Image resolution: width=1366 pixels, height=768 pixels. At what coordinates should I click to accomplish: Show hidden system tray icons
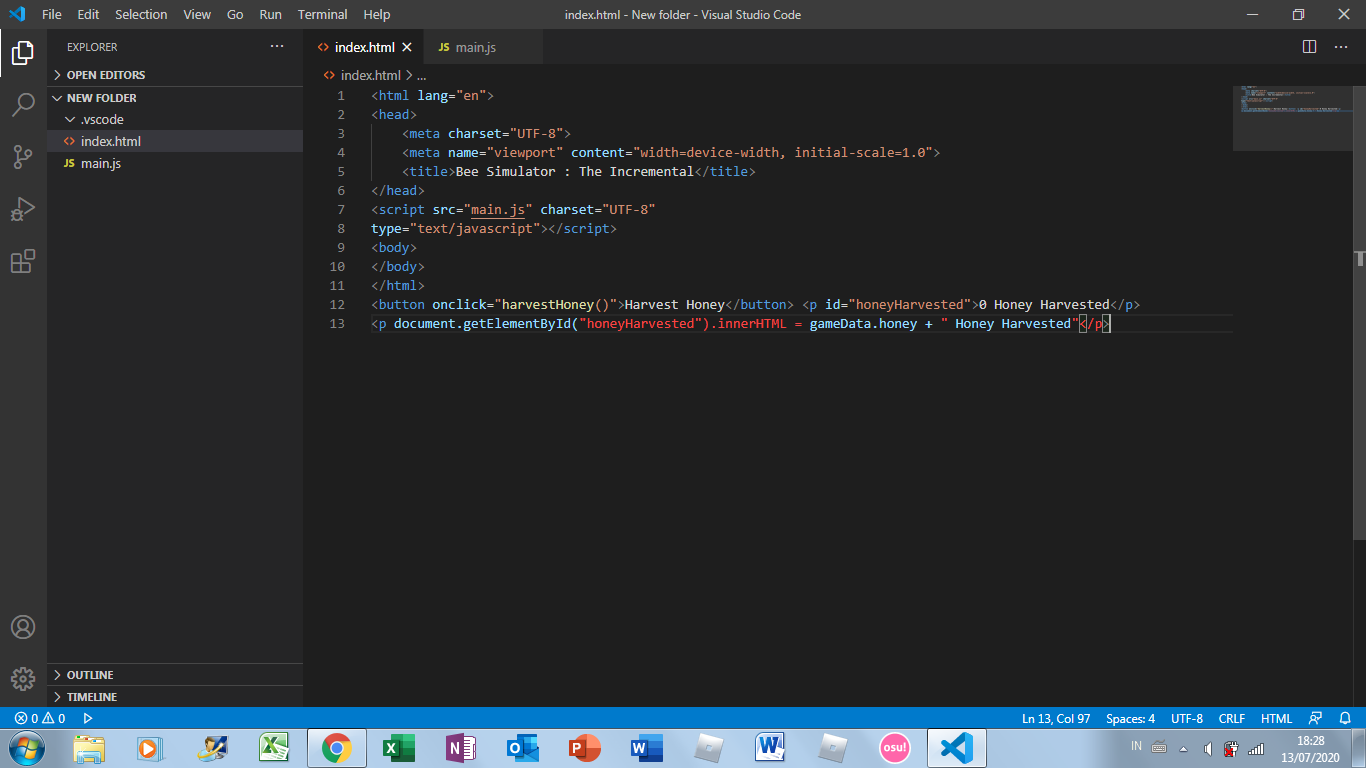coord(1184,748)
